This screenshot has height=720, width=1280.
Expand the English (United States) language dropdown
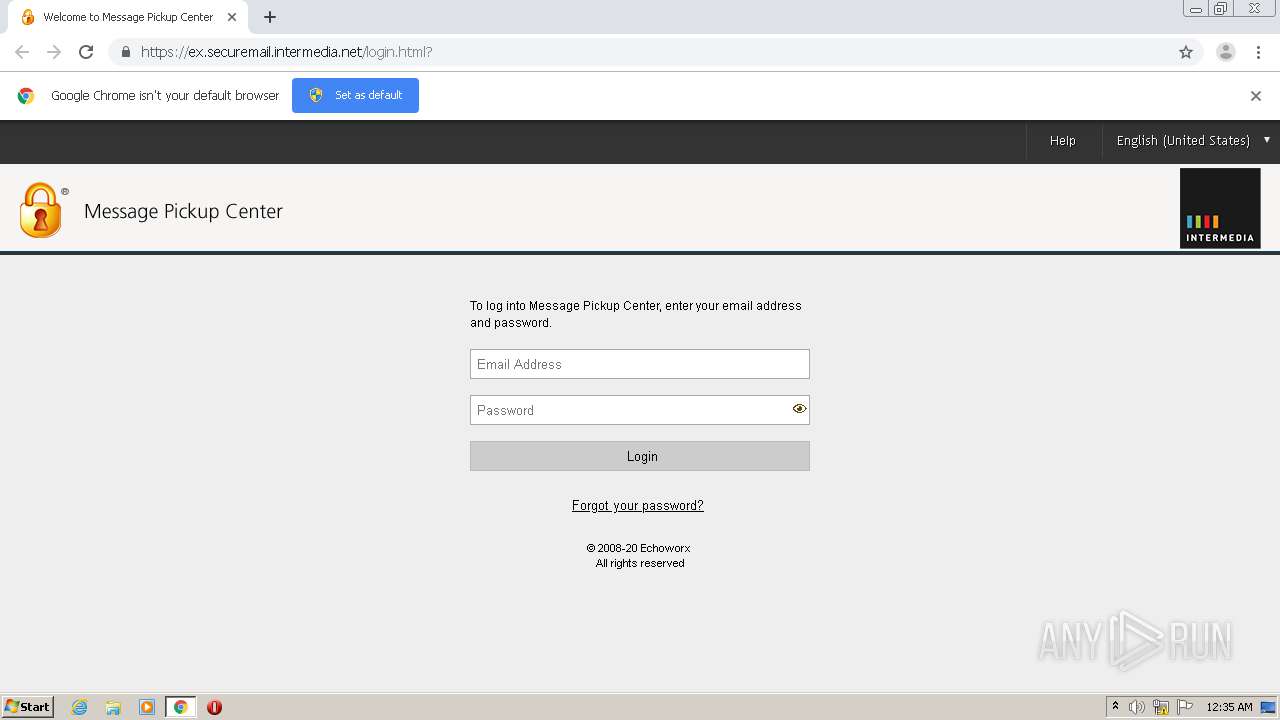[1192, 141]
